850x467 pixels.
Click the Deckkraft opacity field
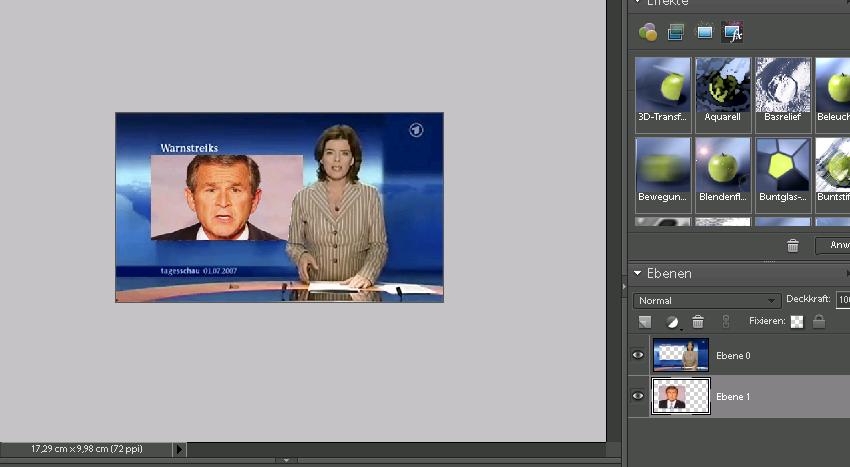[x=843, y=300]
